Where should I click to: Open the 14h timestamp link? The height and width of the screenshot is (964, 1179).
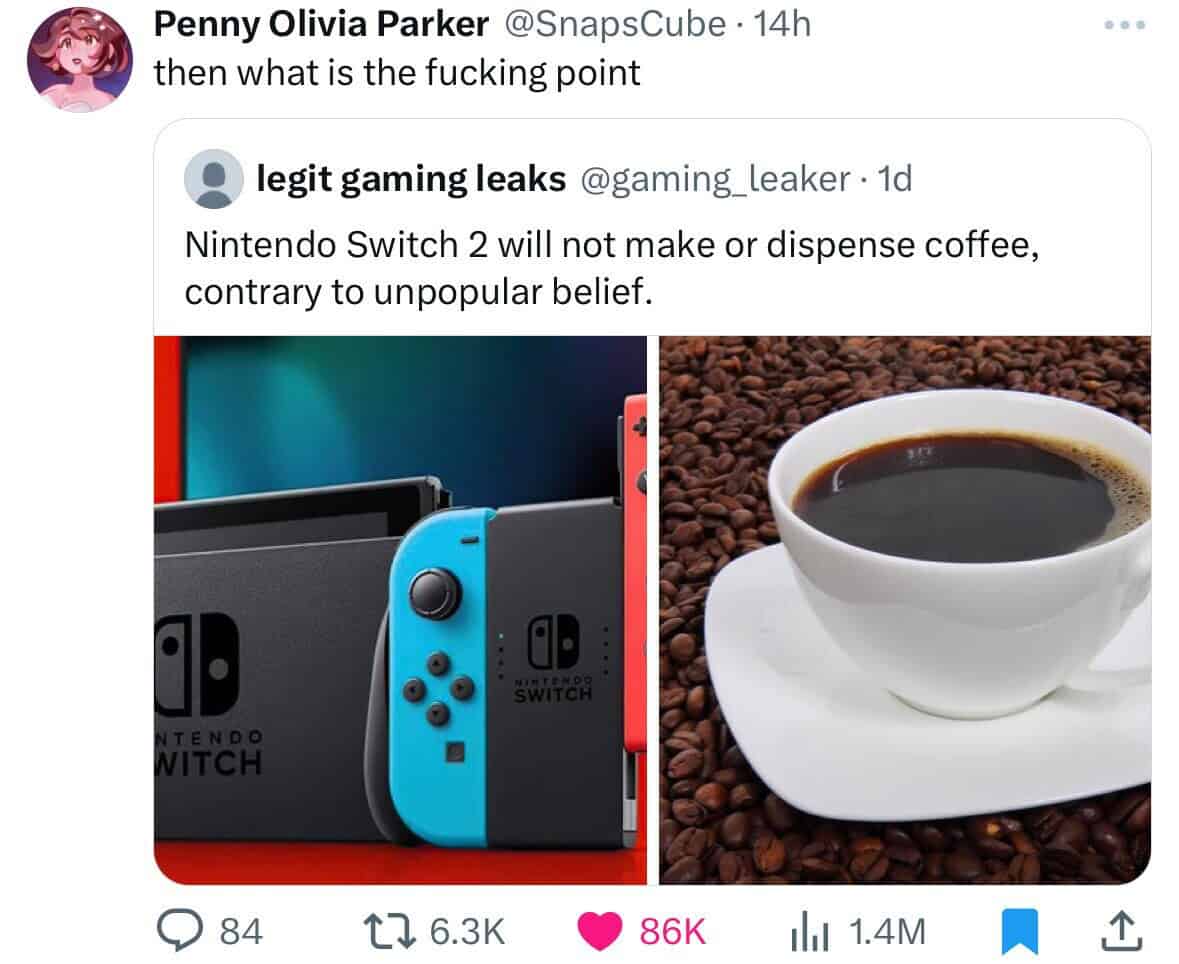782,24
